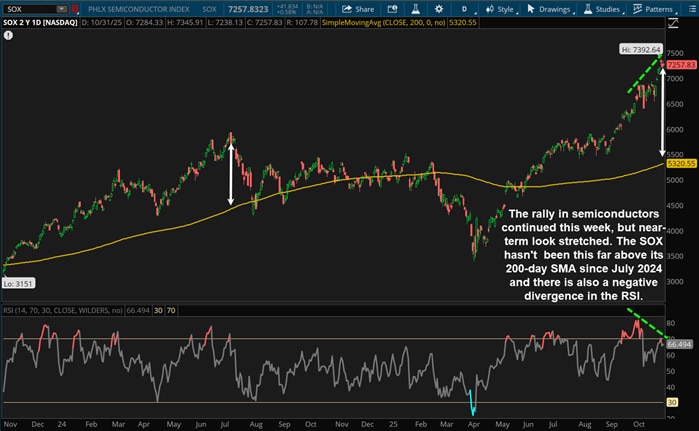Viewport: 699px width, 431px height.
Task: Click the D: 10/31/25 date readout
Action: tap(102, 22)
